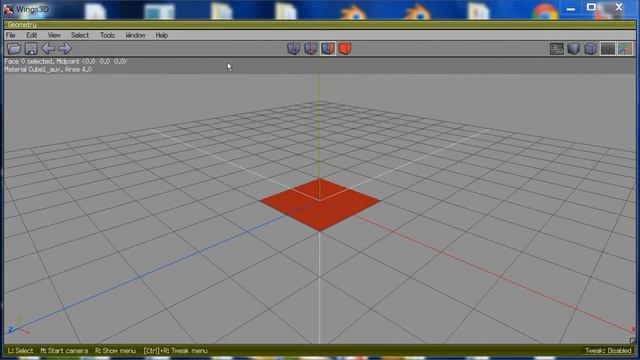Viewport: 640px width, 360px height.
Task: Click the Save floppy disk icon
Action: pyautogui.click(x=31, y=49)
